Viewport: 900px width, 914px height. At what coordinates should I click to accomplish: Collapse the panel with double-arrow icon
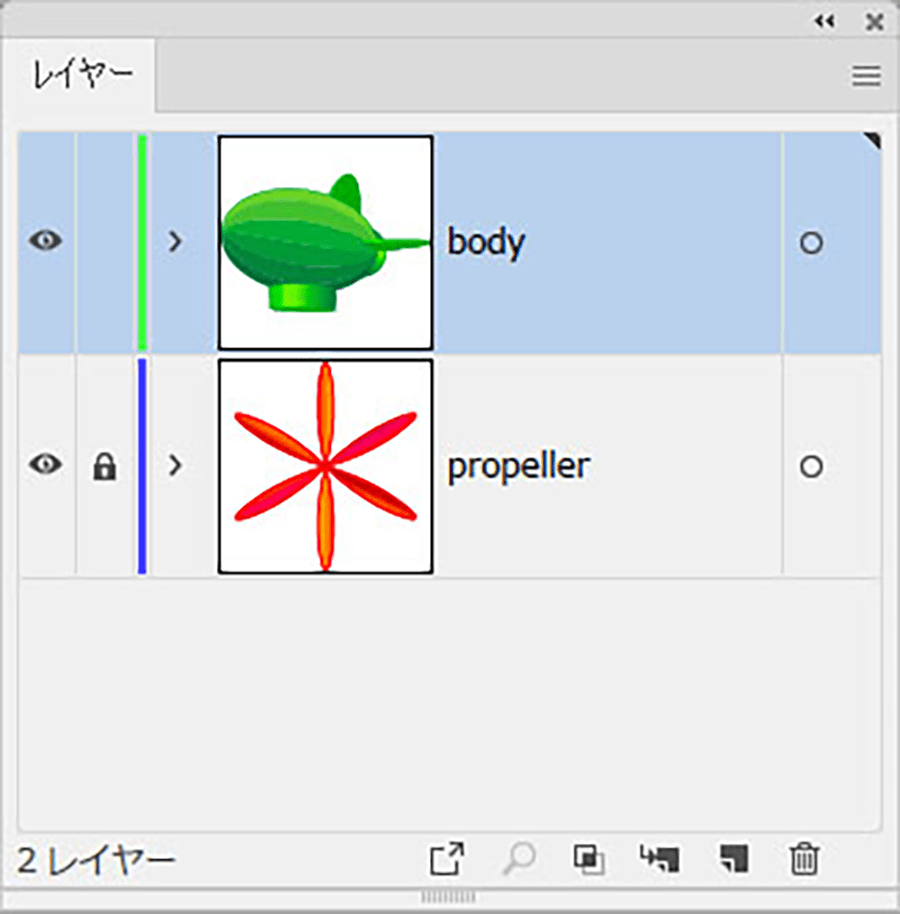click(x=825, y=22)
